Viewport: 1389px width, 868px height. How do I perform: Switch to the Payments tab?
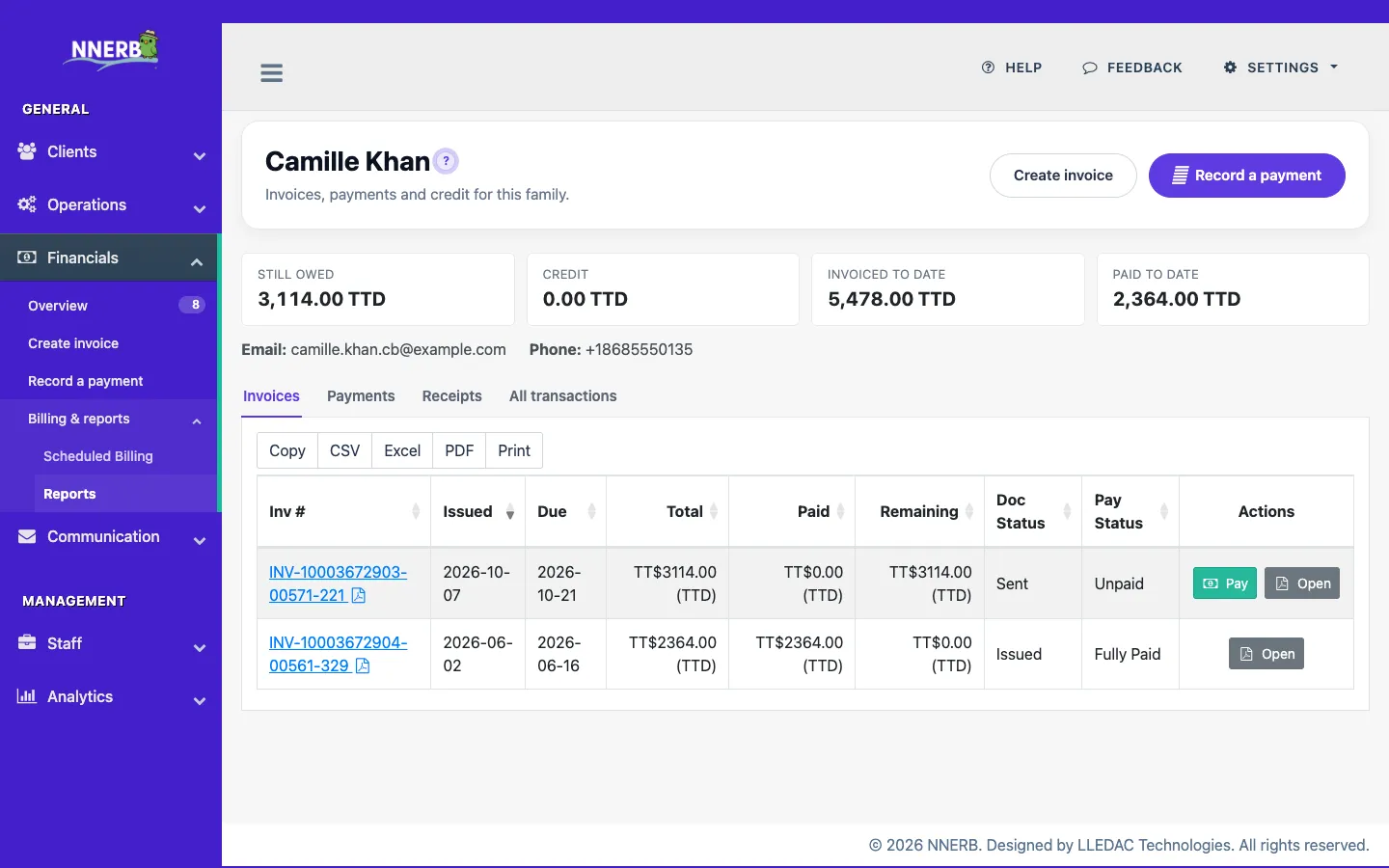click(x=361, y=396)
